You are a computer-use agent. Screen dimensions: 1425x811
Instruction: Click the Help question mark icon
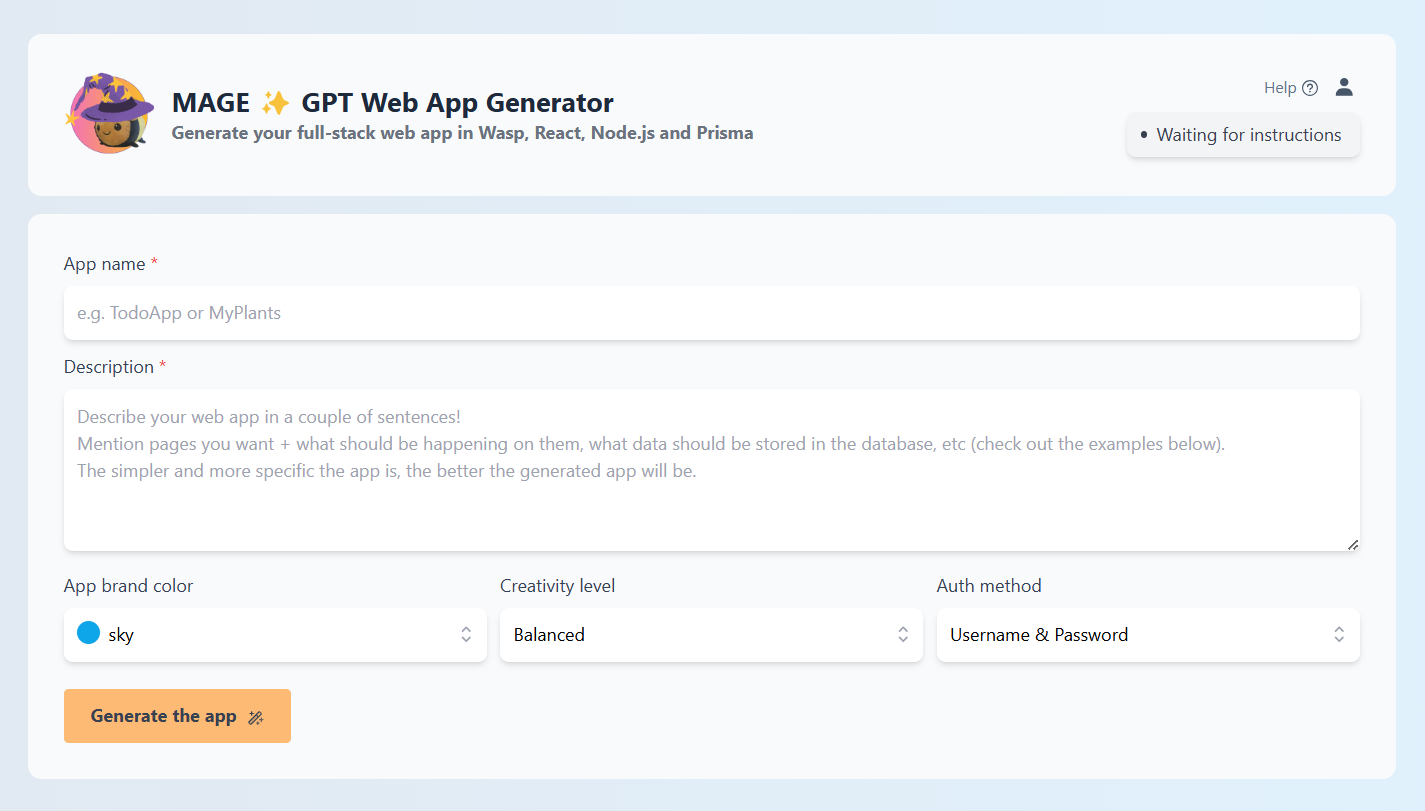pyautogui.click(x=1310, y=88)
